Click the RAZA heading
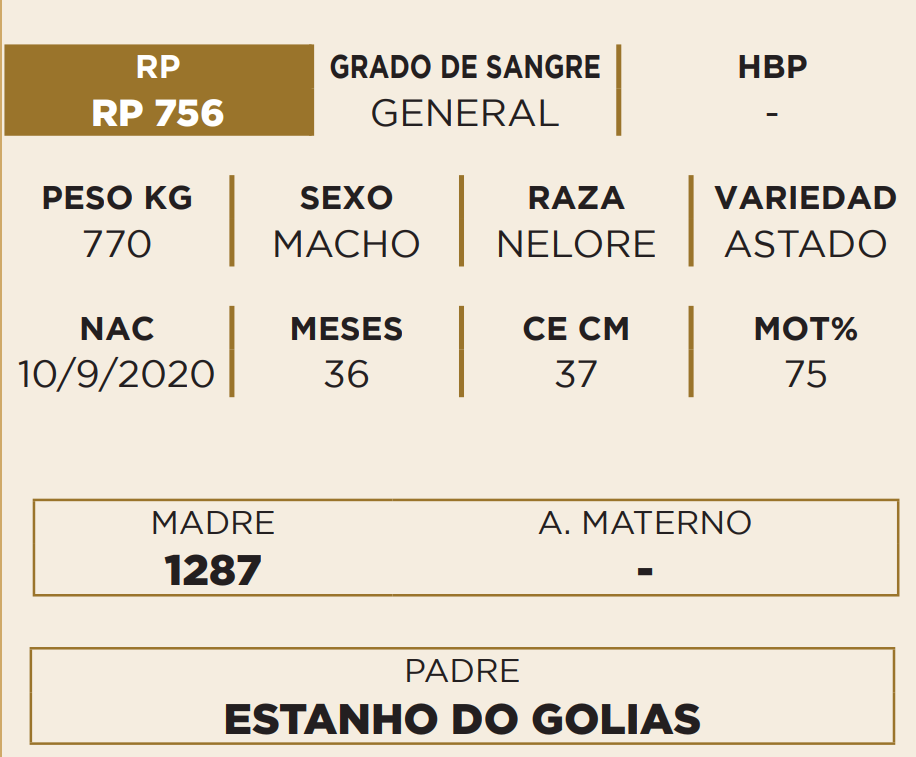This screenshot has width=916, height=757. (576, 198)
